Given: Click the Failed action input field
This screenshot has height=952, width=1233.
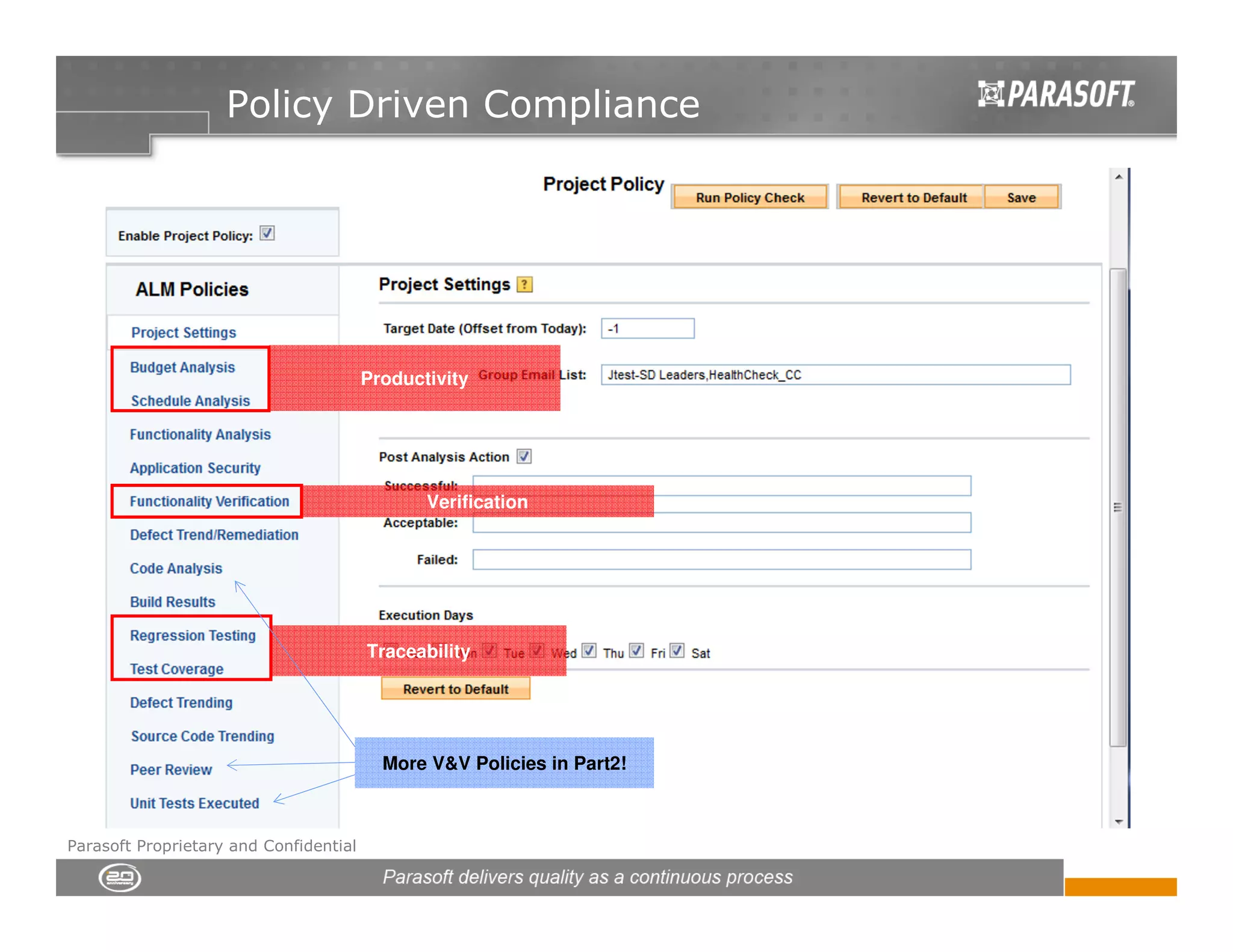Looking at the screenshot, I should [x=722, y=560].
